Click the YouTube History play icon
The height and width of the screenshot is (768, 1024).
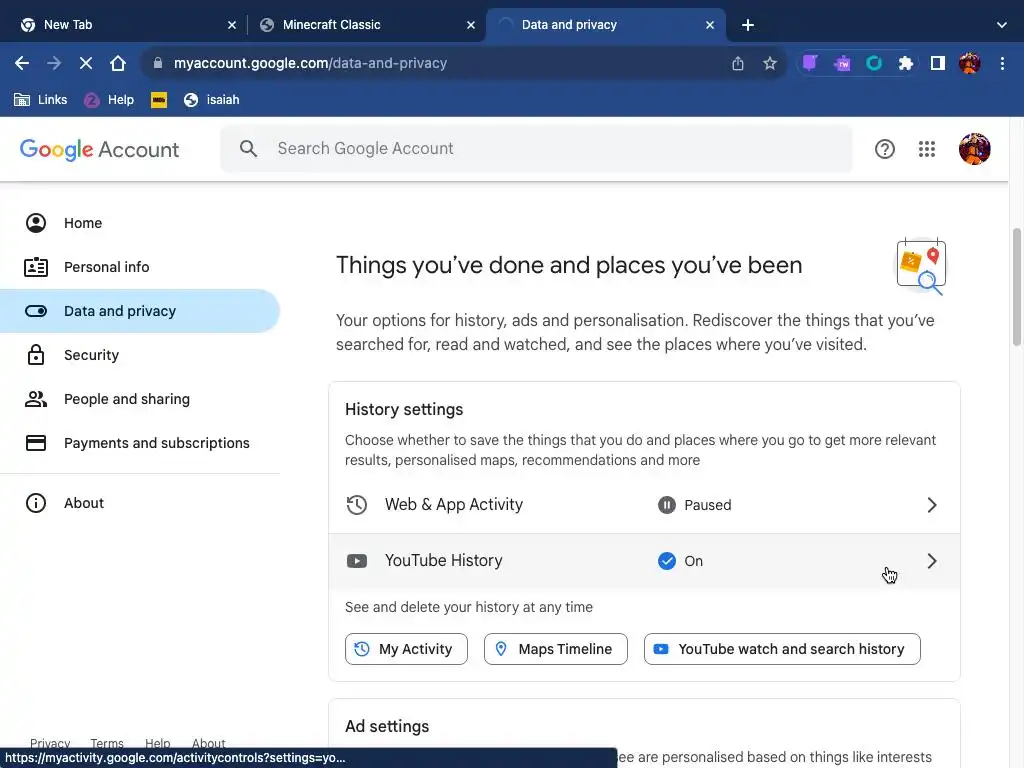(357, 561)
